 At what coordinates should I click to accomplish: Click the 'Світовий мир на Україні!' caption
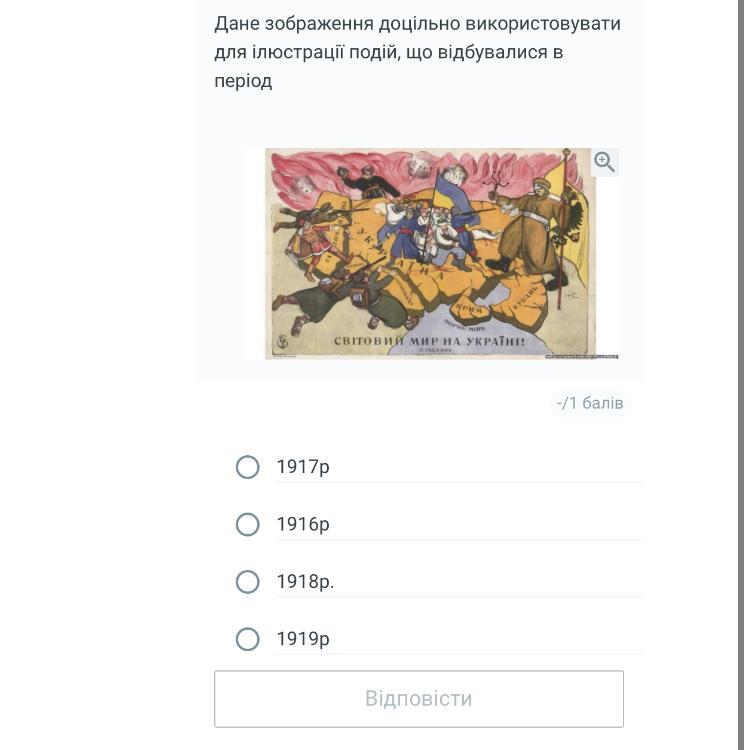click(429, 342)
